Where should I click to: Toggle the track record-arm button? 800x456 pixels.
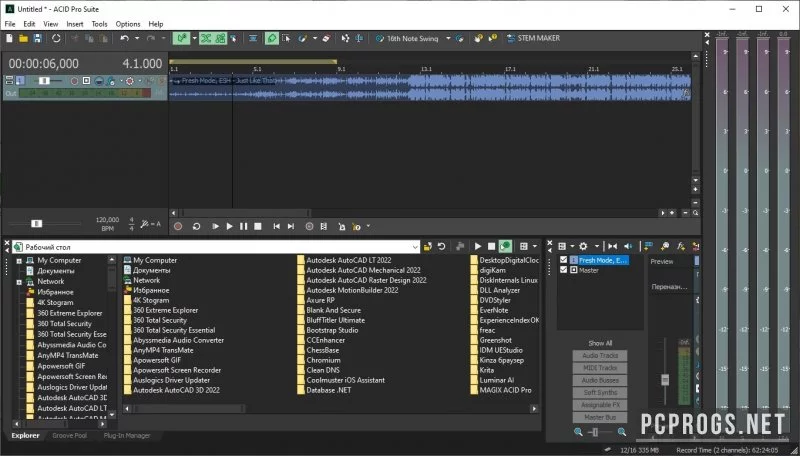[74, 81]
